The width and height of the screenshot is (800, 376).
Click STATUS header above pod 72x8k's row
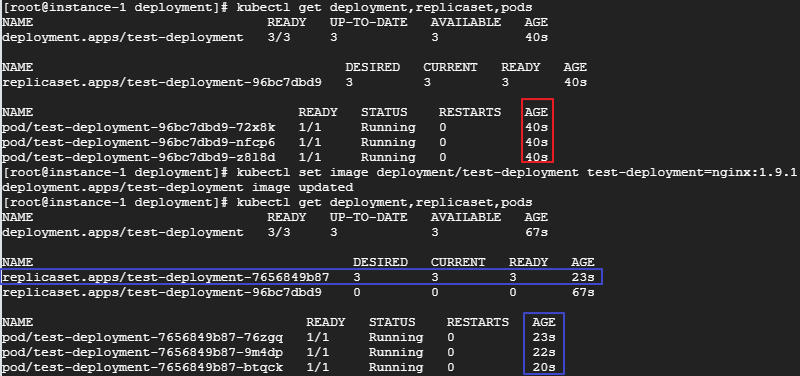coord(384,112)
